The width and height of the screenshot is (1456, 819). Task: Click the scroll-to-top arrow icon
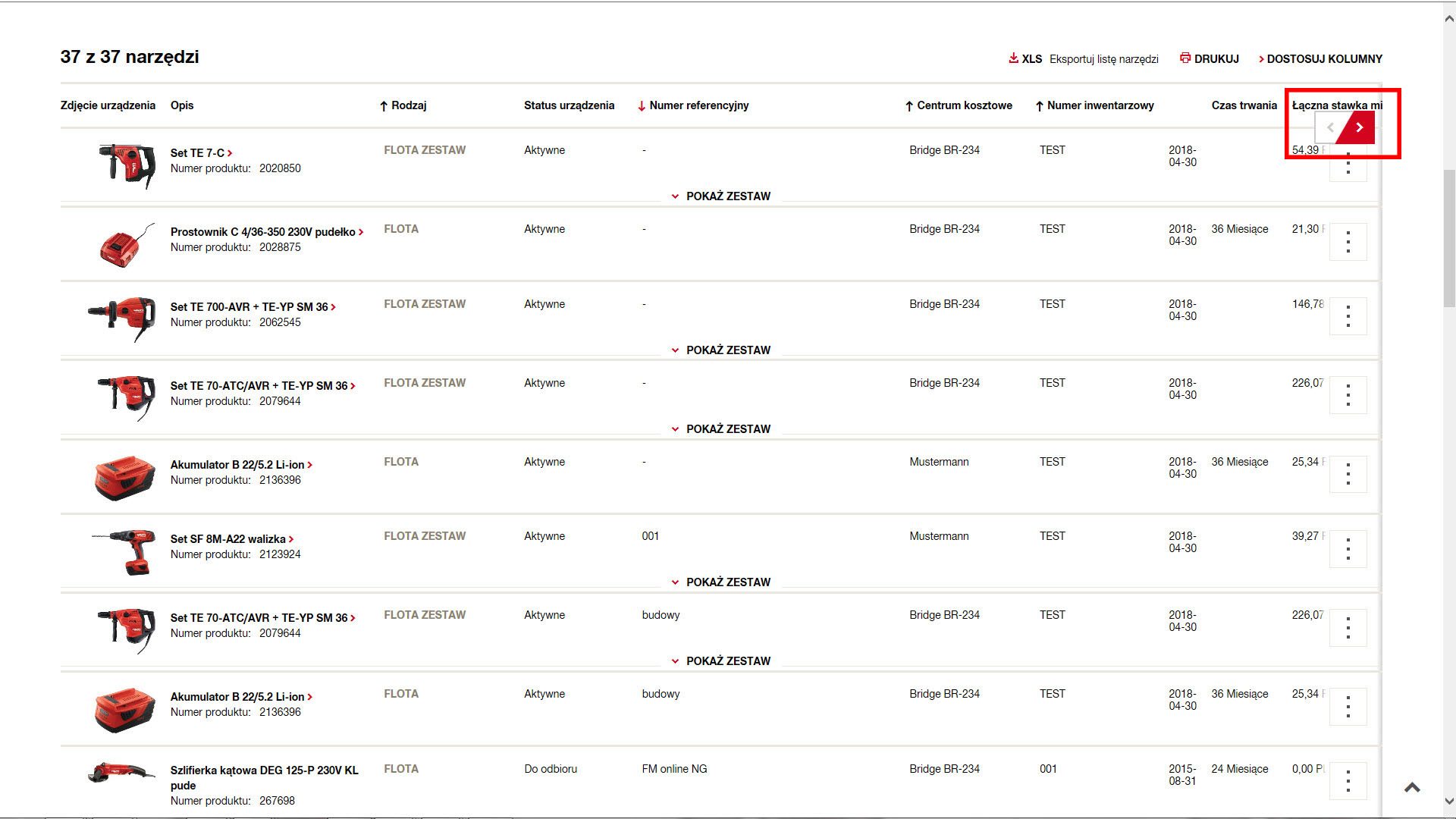(x=1411, y=788)
